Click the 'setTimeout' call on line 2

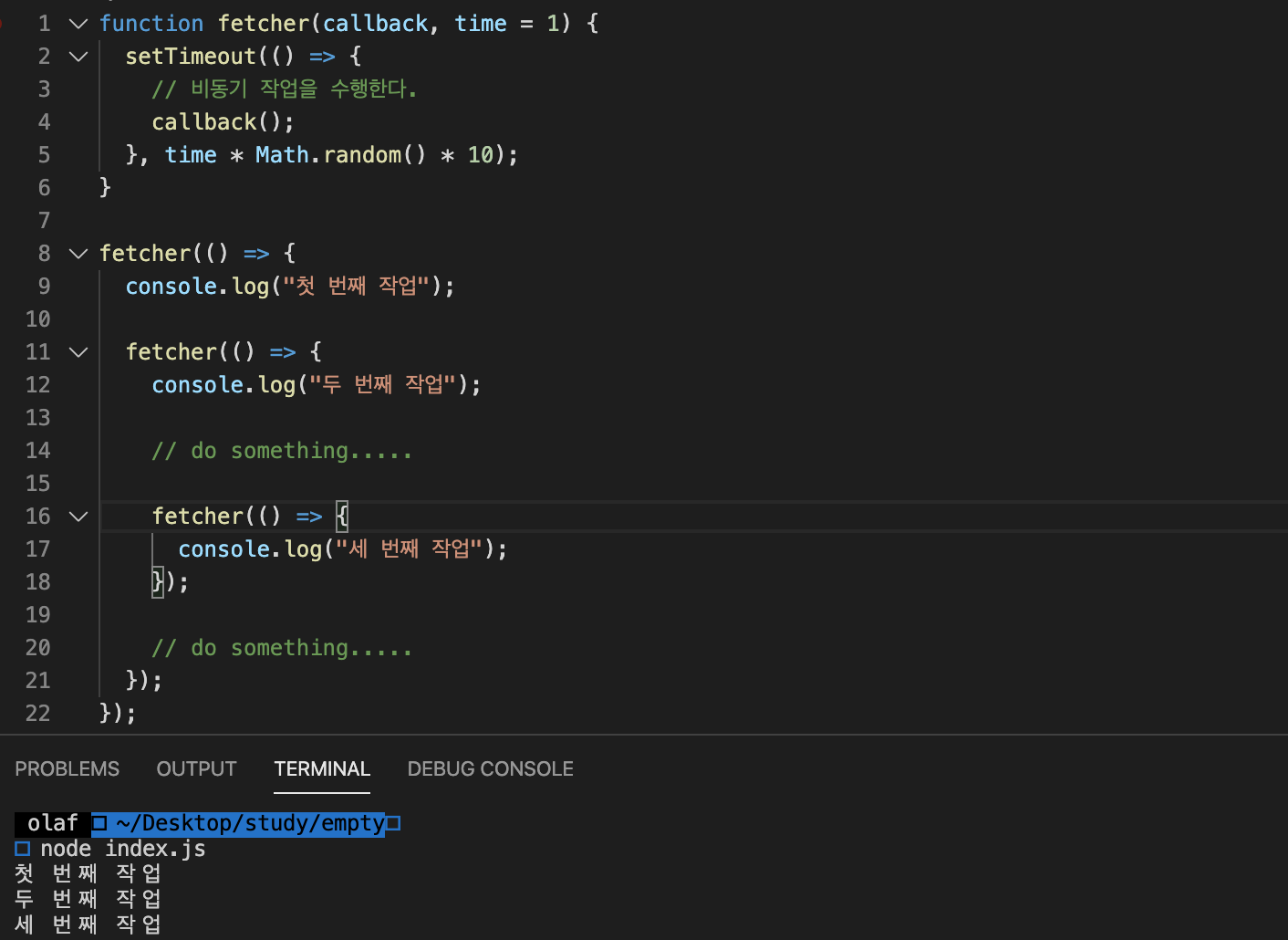(191, 57)
